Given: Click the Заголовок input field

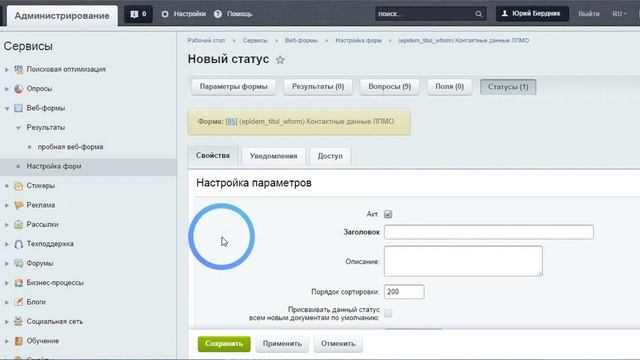Looking at the screenshot, I should pos(489,232).
